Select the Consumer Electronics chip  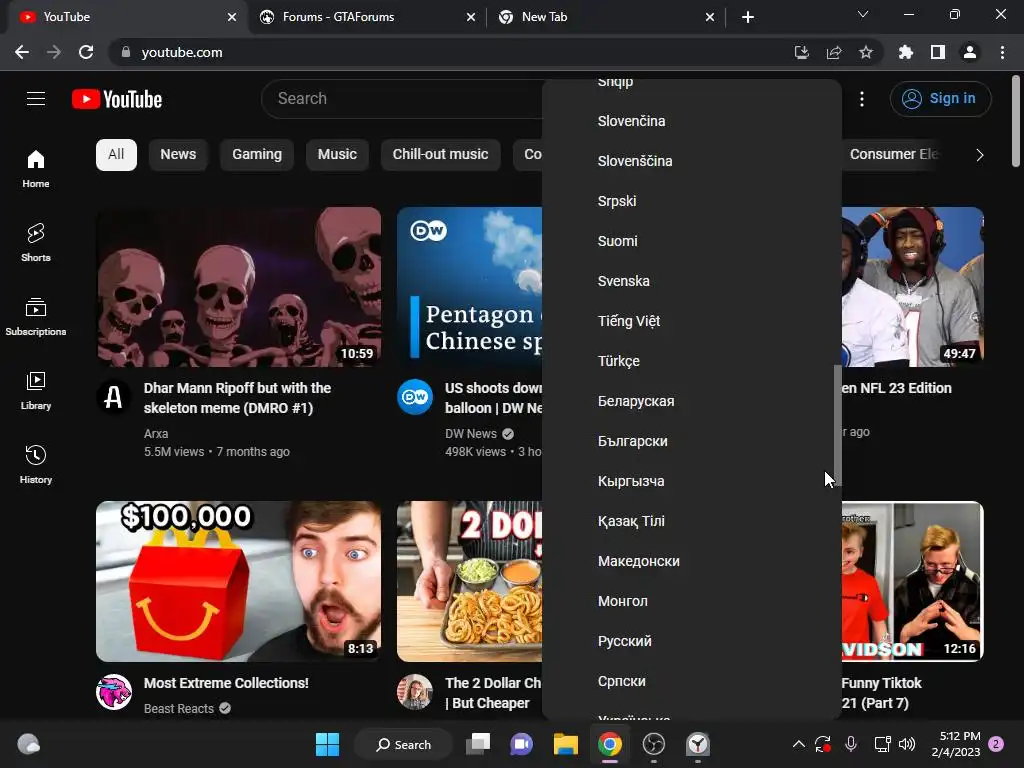[x=893, y=155]
